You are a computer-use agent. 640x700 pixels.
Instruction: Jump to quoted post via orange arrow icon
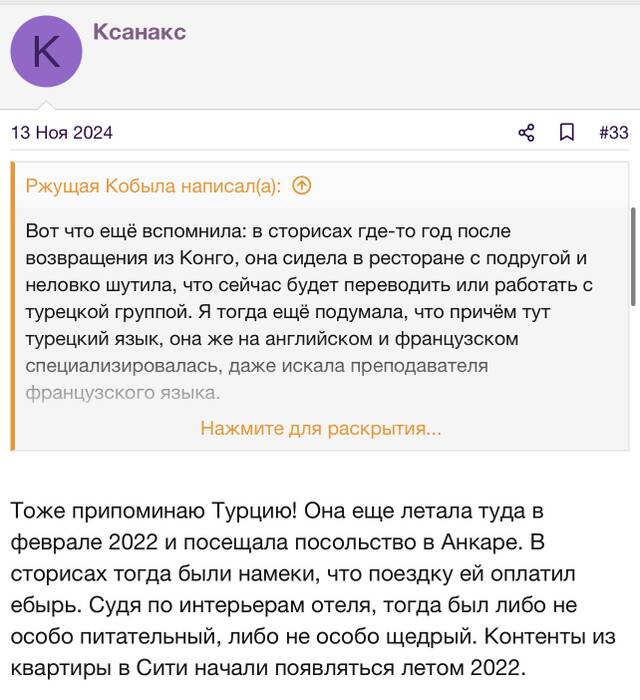pos(302,185)
